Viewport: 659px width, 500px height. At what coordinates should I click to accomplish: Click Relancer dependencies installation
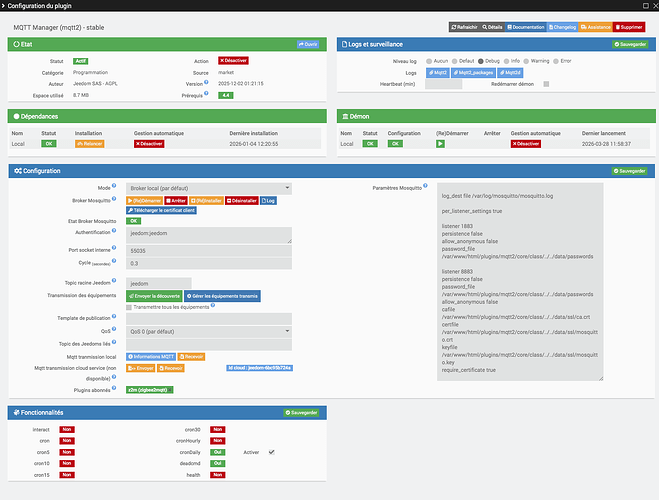click(x=90, y=144)
